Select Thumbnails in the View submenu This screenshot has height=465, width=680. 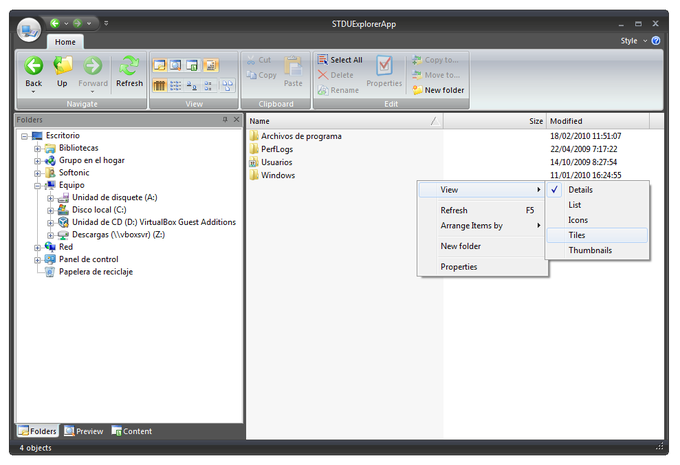pyautogui.click(x=597, y=250)
